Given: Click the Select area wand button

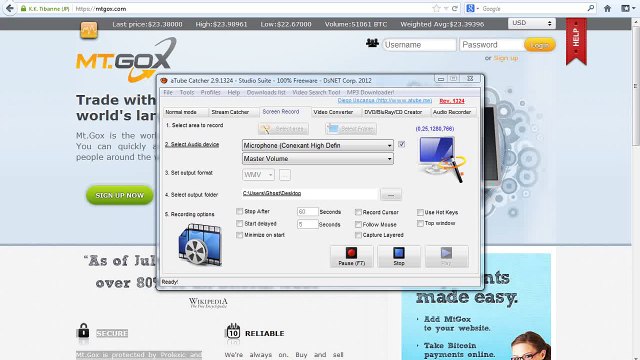Looking at the screenshot, I should (283, 129).
